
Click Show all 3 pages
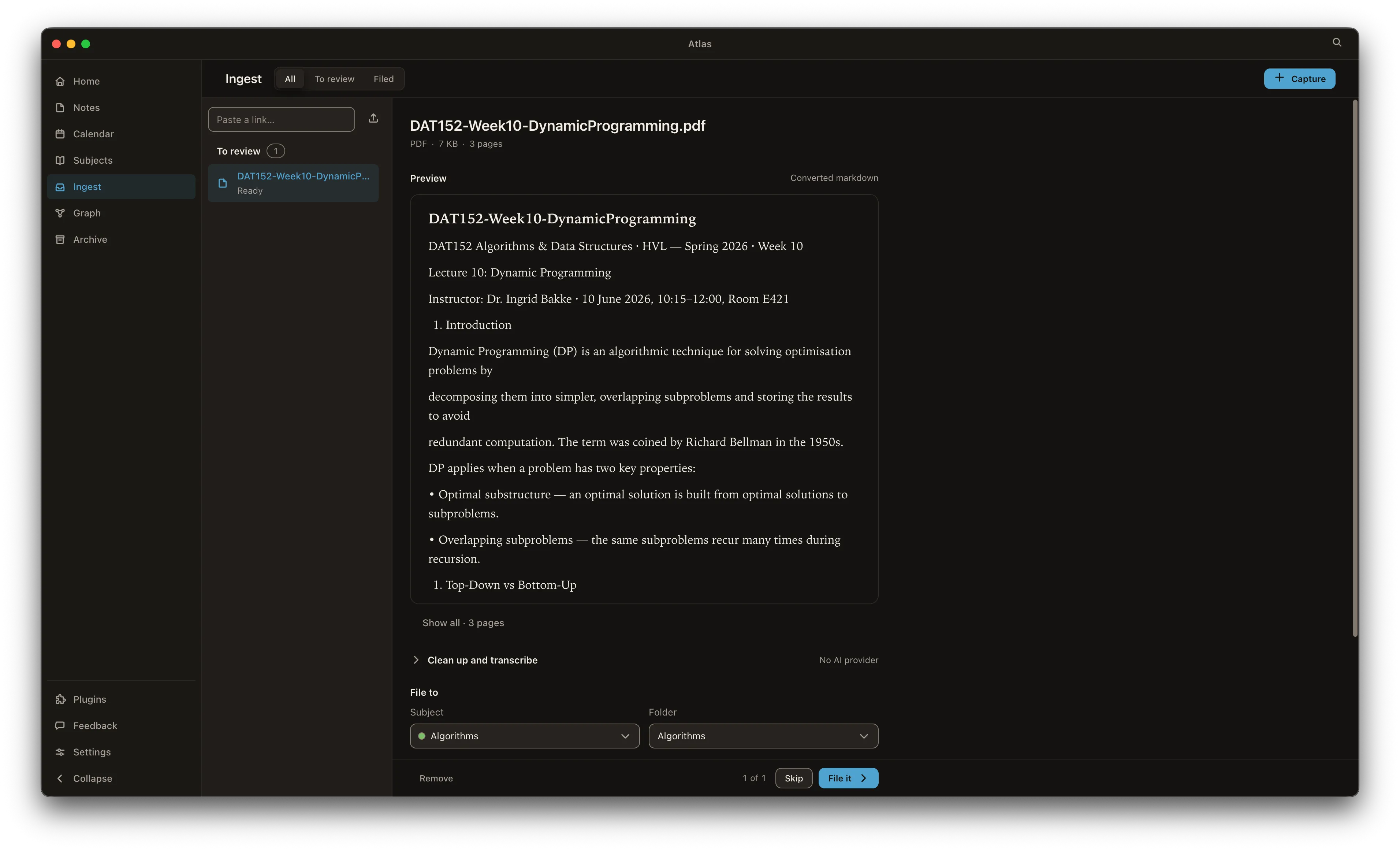click(x=463, y=623)
